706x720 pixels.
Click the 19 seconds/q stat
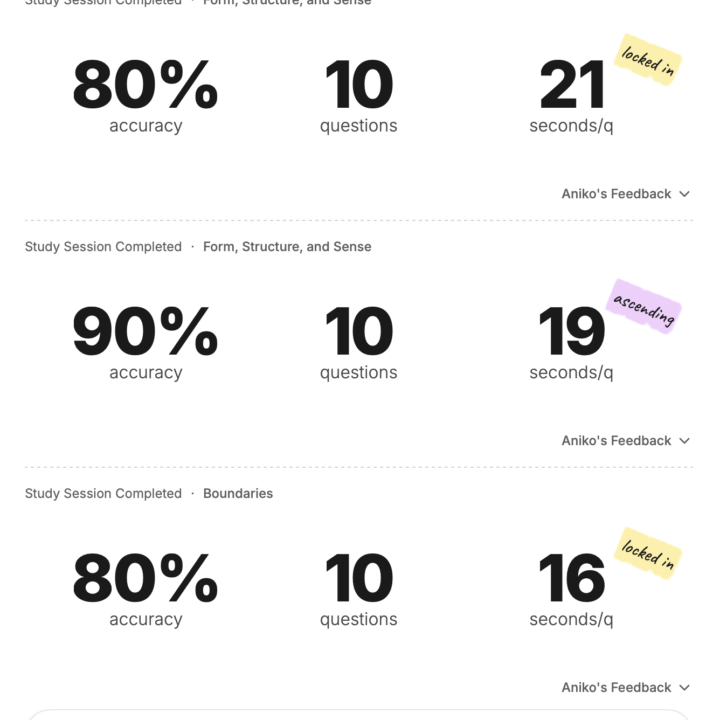pos(571,342)
